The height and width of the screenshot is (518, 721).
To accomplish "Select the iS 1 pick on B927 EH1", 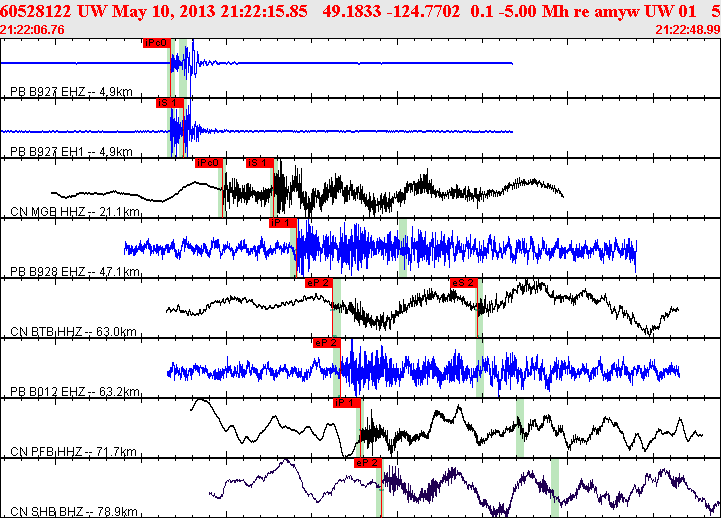I will click(x=170, y=103).
